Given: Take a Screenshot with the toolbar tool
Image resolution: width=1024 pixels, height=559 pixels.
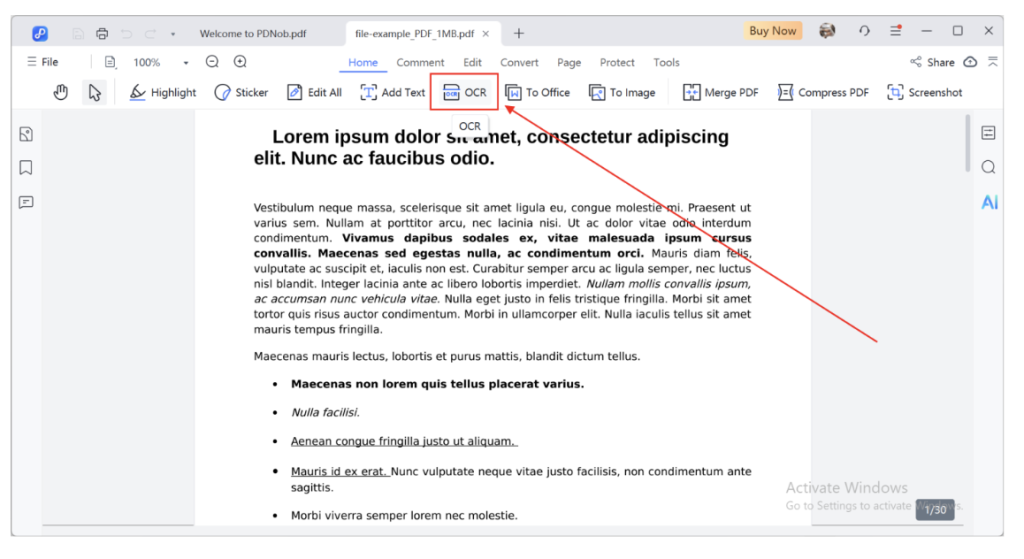Looking at the screenshot, I should point(924,92).
